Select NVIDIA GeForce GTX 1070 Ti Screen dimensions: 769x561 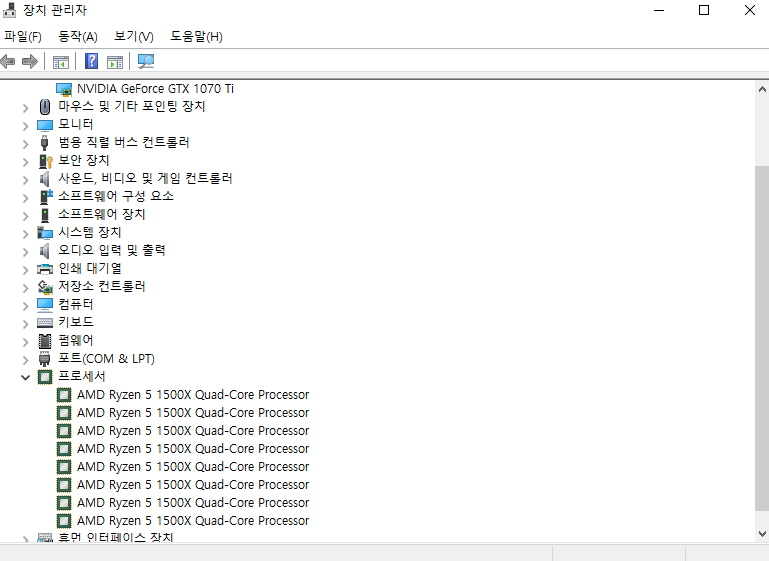click(x=155, y=88)
